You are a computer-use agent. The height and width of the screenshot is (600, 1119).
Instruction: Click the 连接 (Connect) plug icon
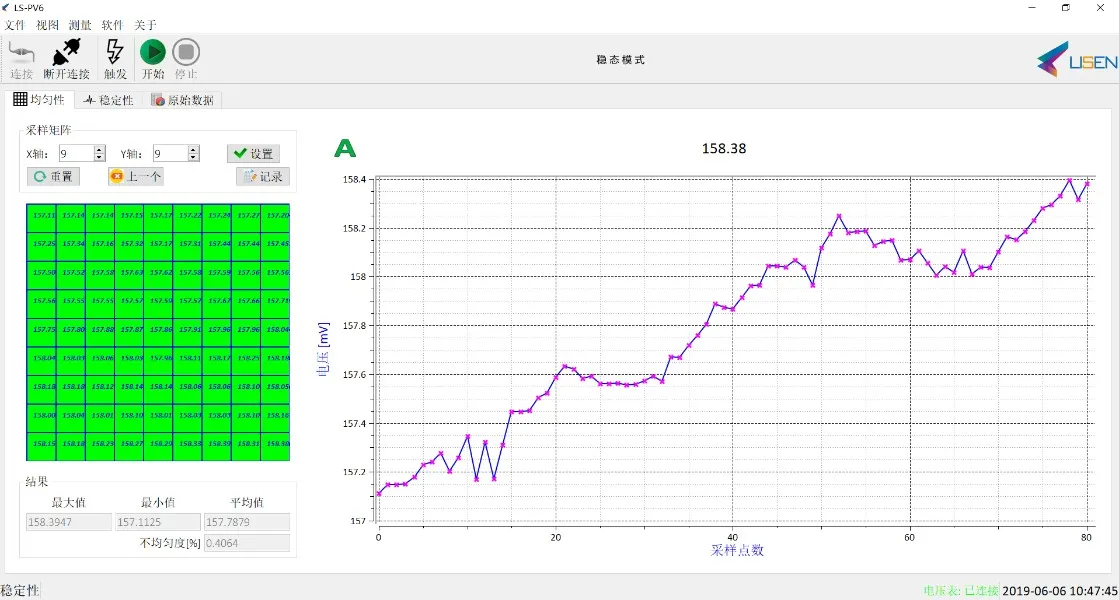tap(21, 53)
